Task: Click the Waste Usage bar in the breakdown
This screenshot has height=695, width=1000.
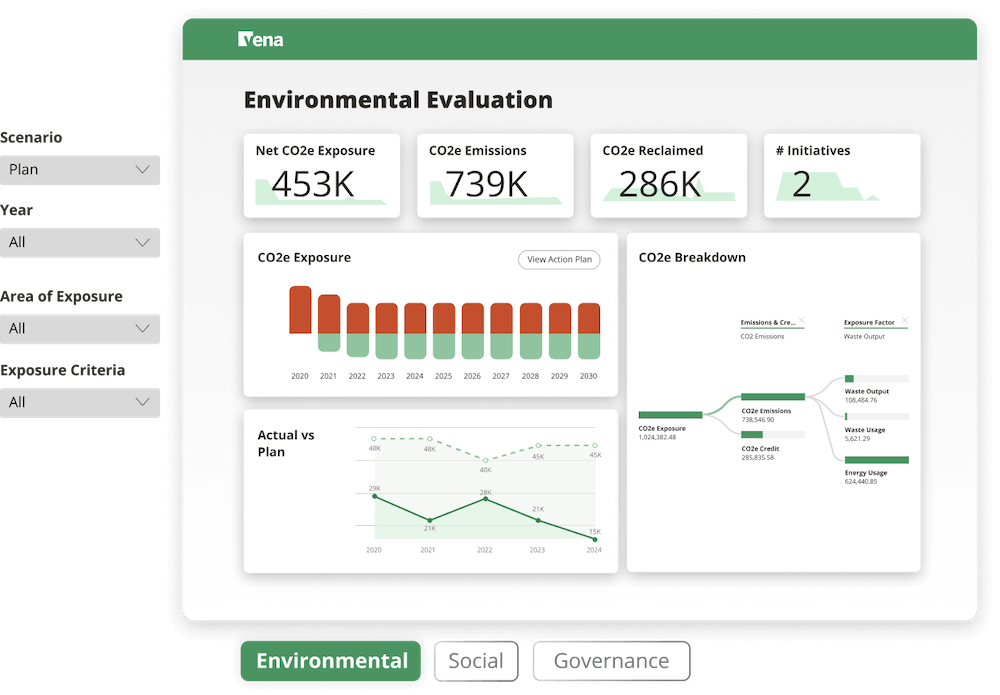Action: [x=847, y=414]
